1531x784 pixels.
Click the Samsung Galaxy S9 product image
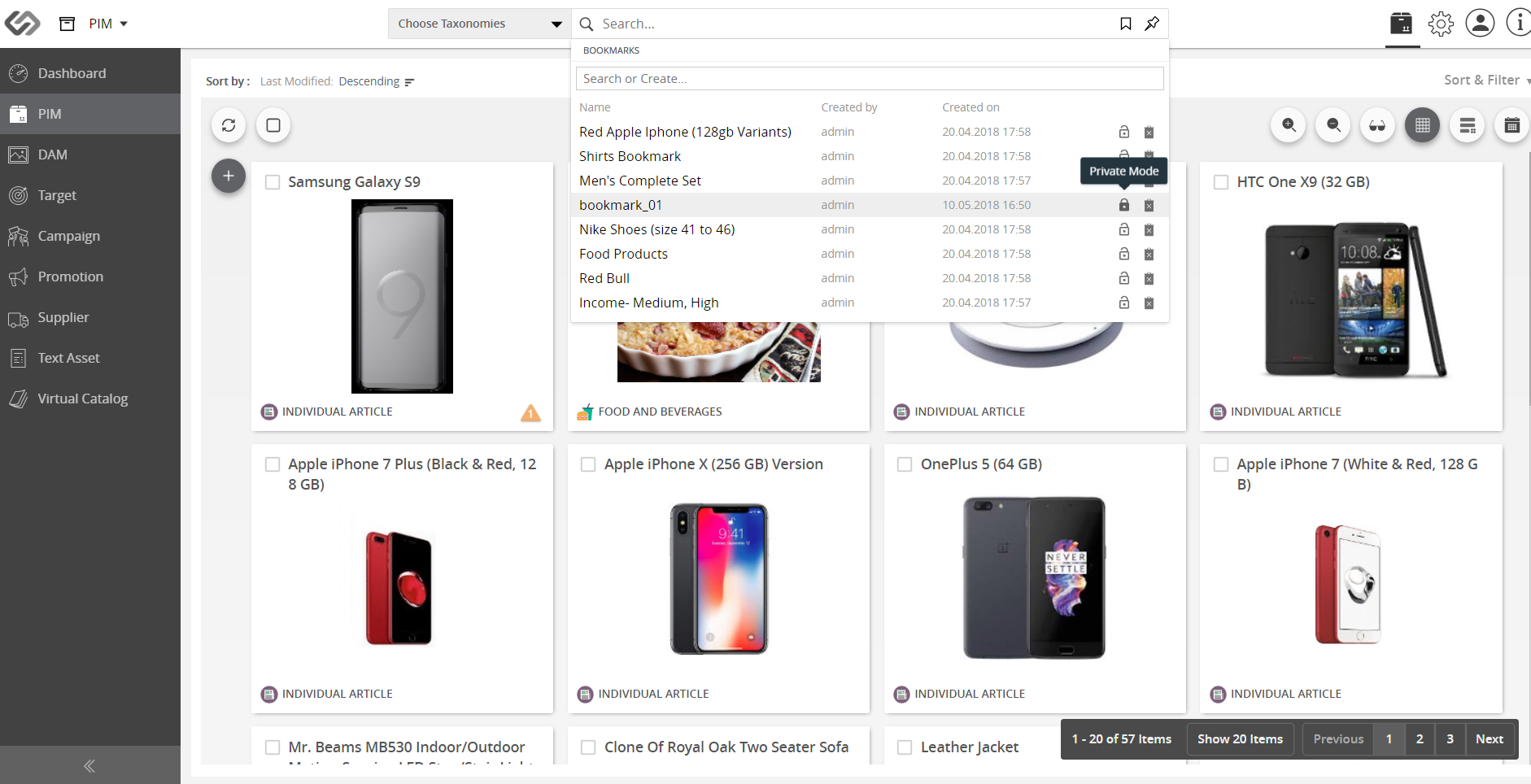pos(402,296)
